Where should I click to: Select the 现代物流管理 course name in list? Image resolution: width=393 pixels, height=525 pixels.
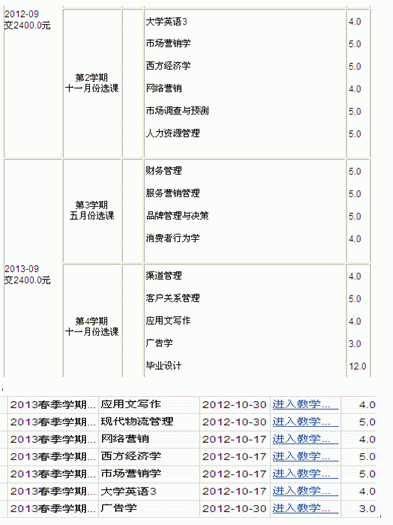137,422
